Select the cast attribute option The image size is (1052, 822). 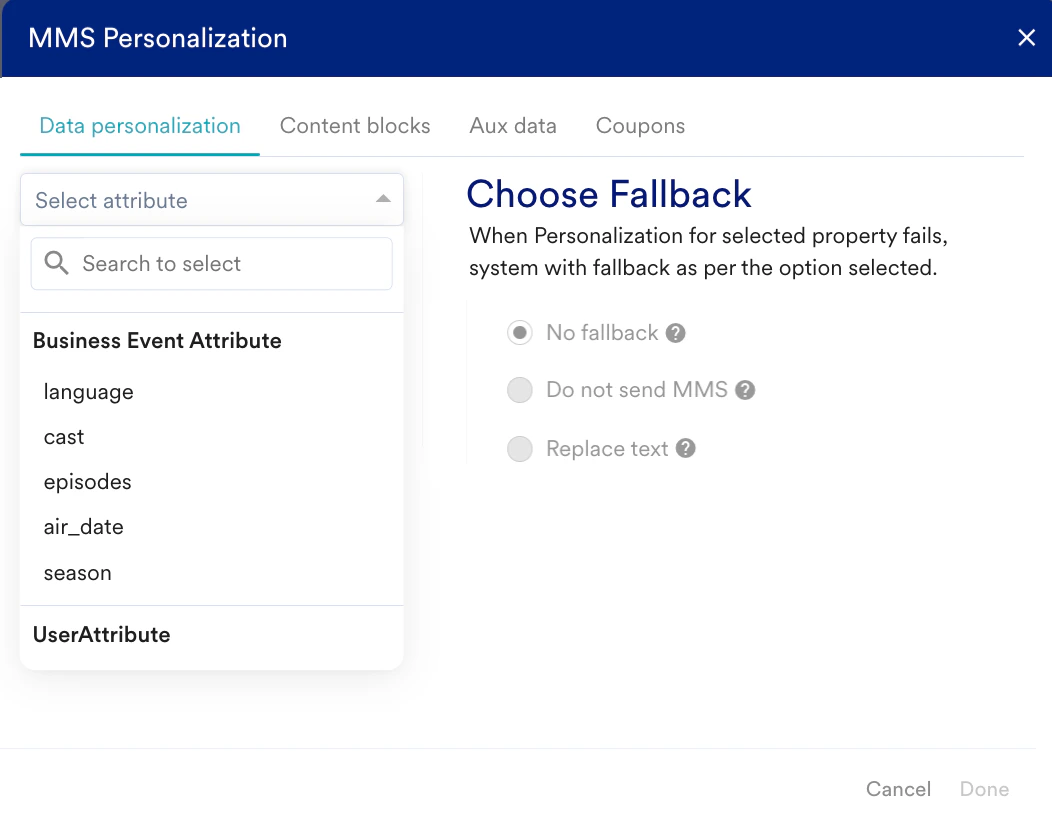(x=64, y=437)
